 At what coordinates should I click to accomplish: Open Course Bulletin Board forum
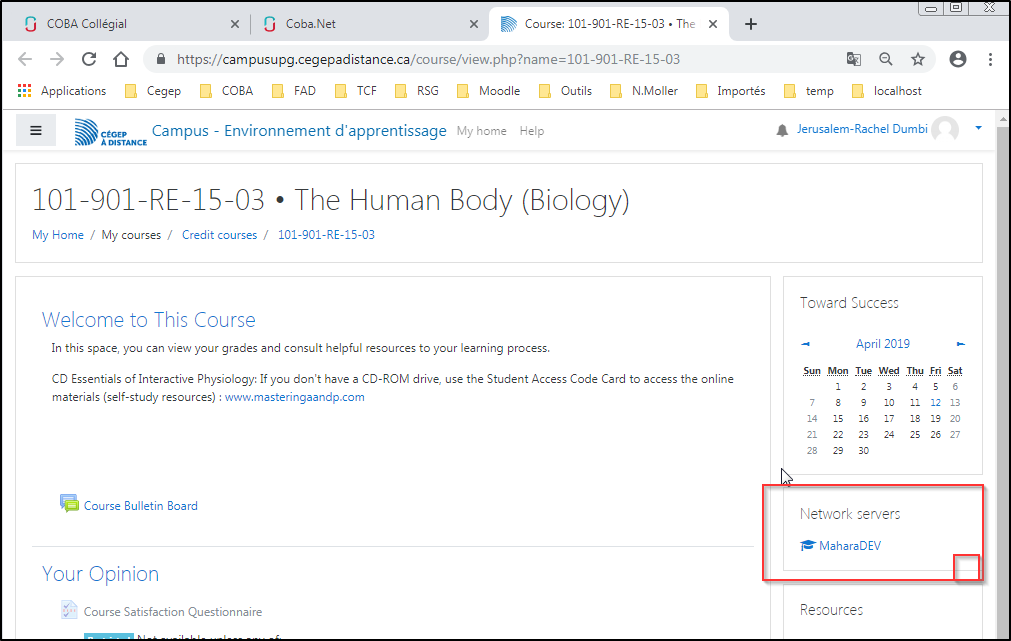coord(140,506)
